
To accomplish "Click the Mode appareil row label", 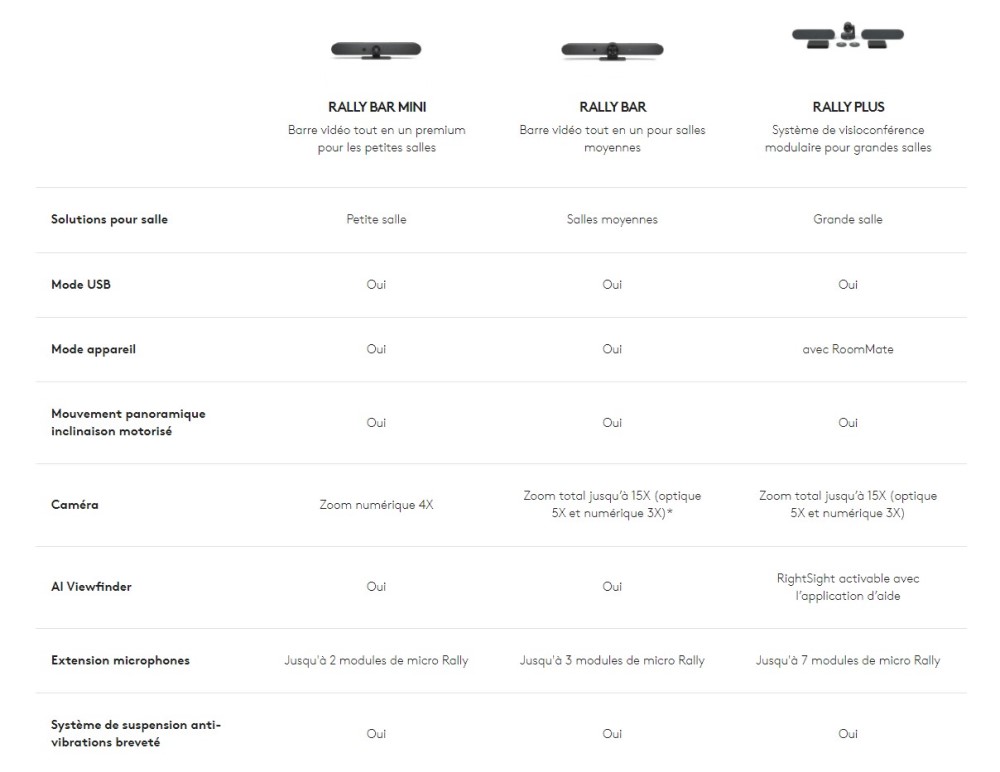I will point(94,350).
